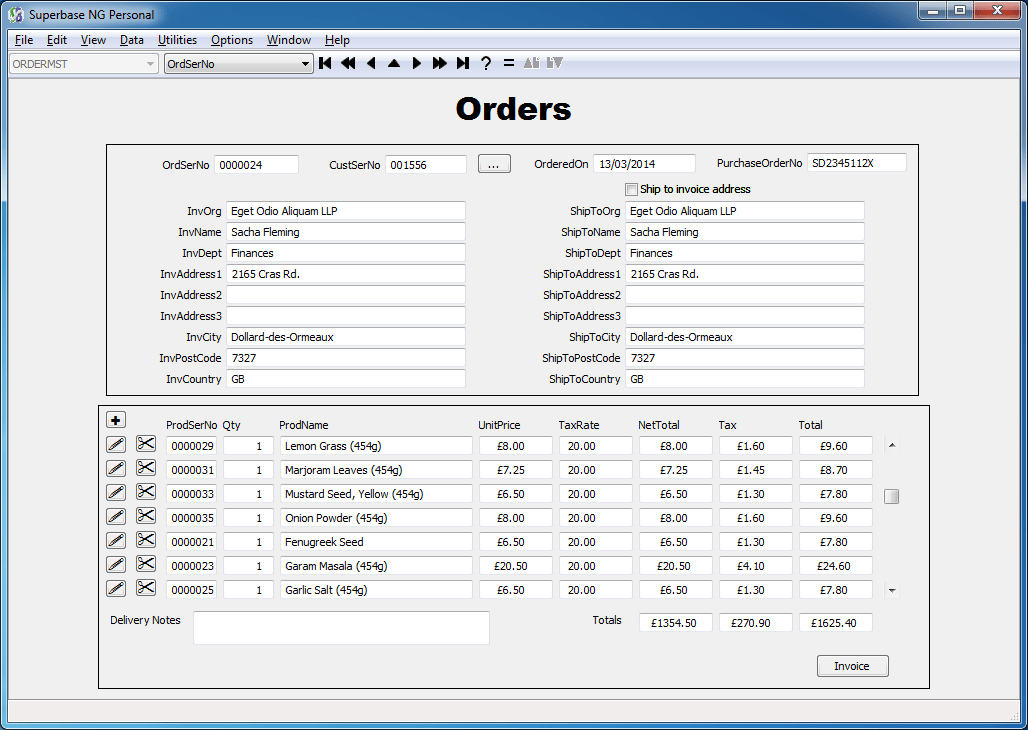Click the Invoice button
This screenshot has height=730, width=1028.
(852, 665)
